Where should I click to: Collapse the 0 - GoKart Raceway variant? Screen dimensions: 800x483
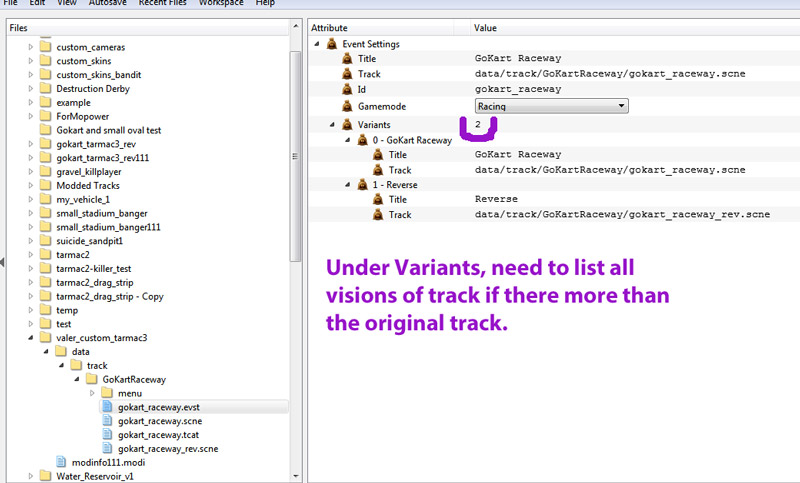347,140
